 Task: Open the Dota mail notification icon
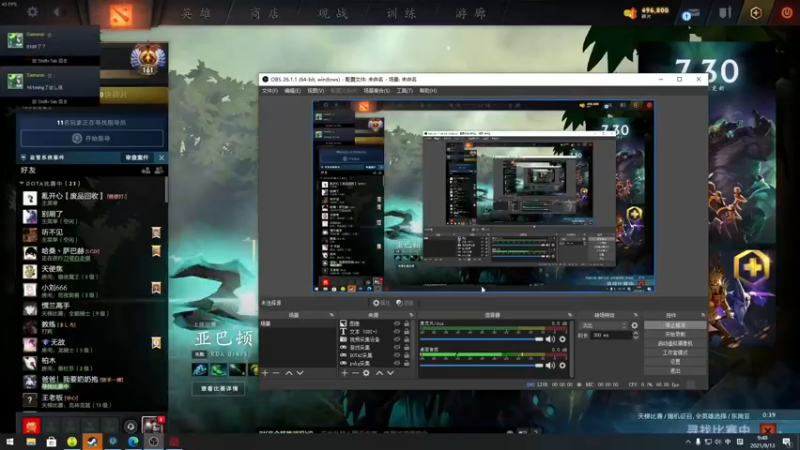tap(690, 14)
